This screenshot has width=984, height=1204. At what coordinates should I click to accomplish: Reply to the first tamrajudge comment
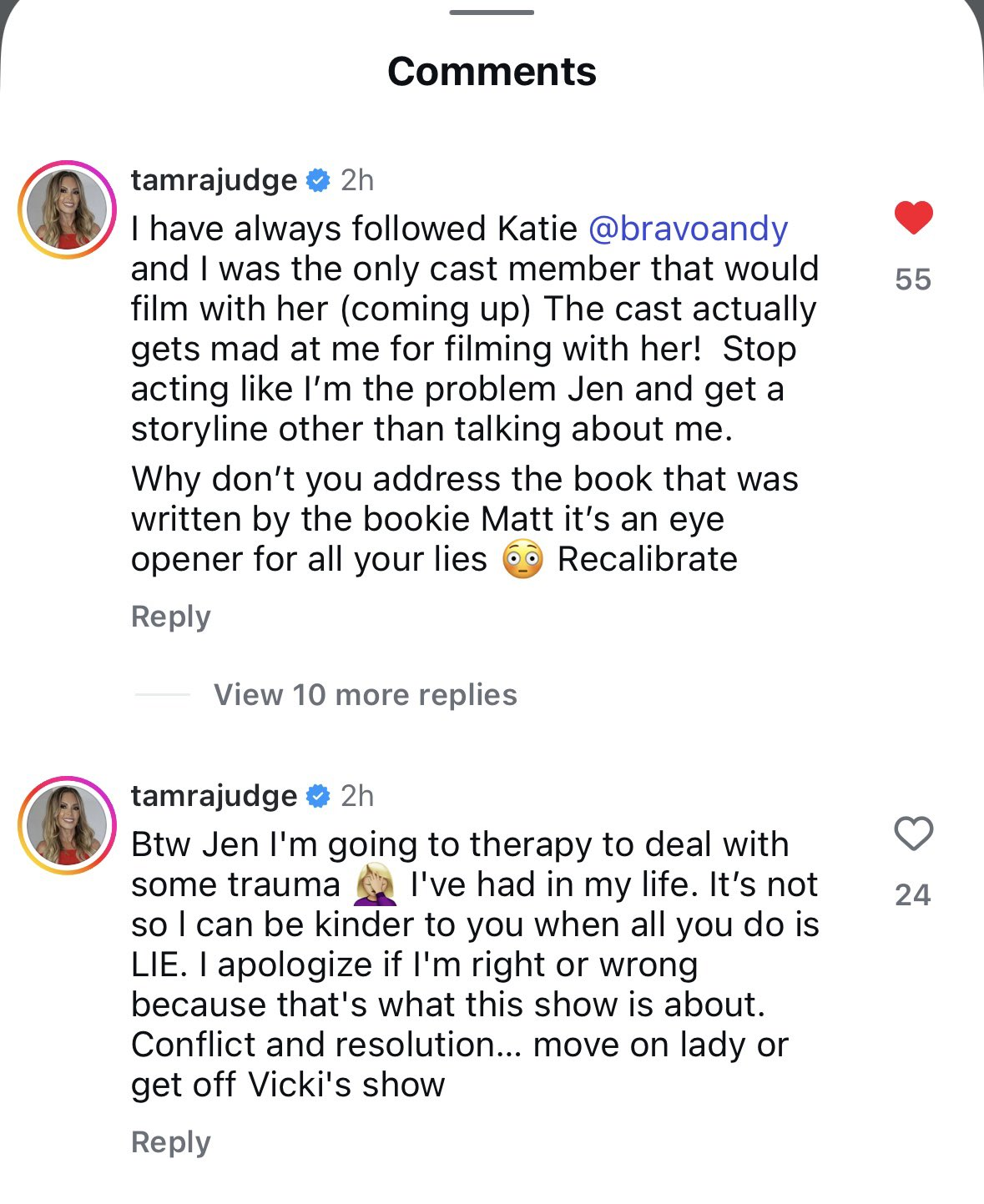click(x=170, y=616)
